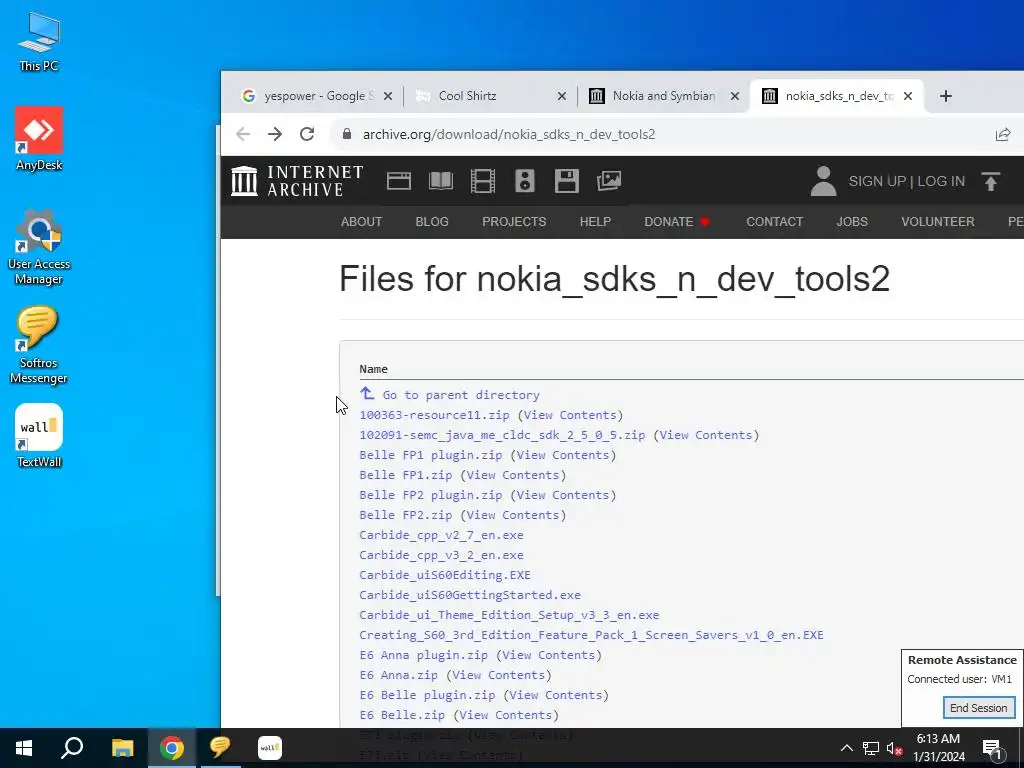Screen dimensions: 1024x768
Task: Click the muted volume tray icon
Action: 894,748
